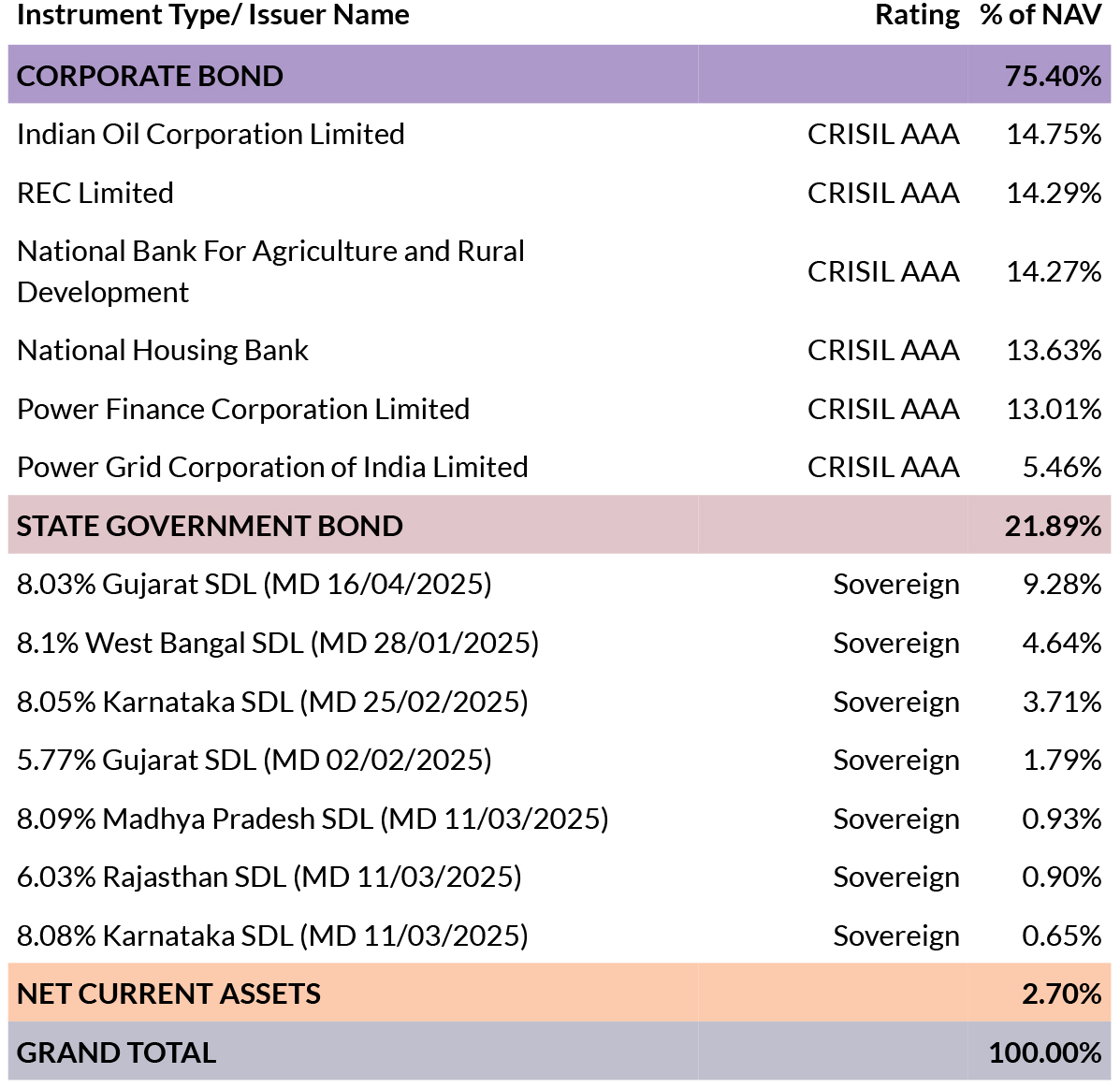The image size is (1120, 1088).
Task: Click Indian Oil Corporation Limited row
Action: coord(560,135)
